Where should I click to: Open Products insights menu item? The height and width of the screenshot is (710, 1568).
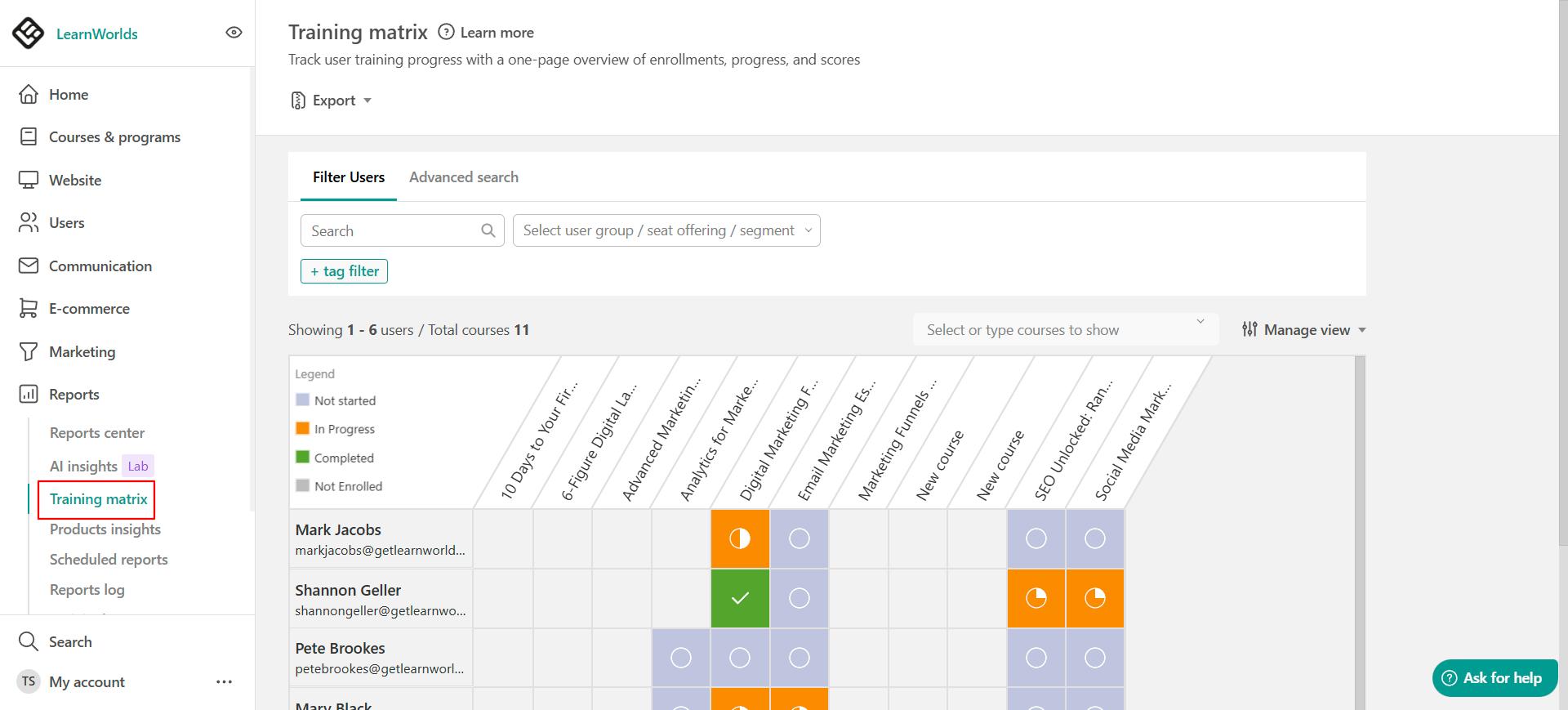click(x=105, y=529)
